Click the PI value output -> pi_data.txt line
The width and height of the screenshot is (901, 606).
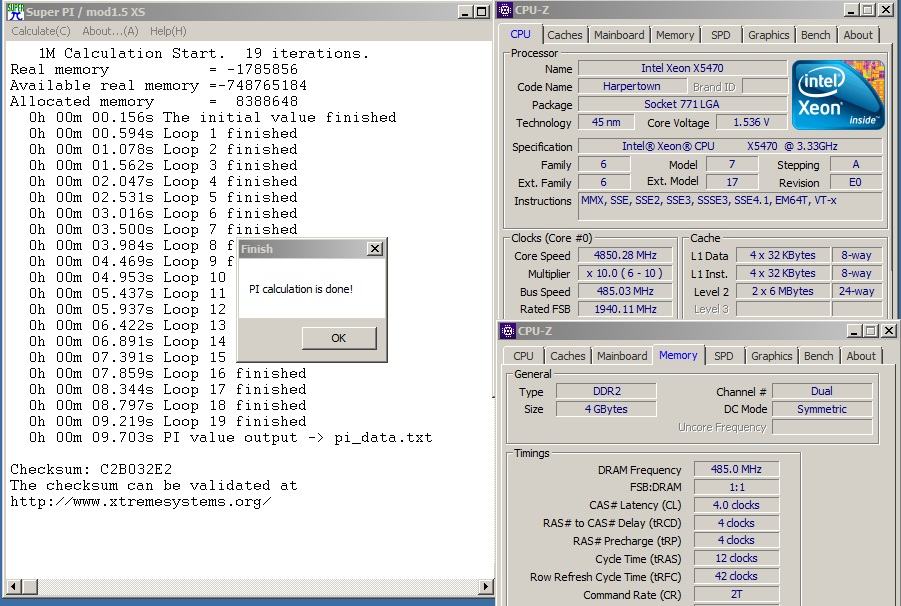[x=230, y=437]
